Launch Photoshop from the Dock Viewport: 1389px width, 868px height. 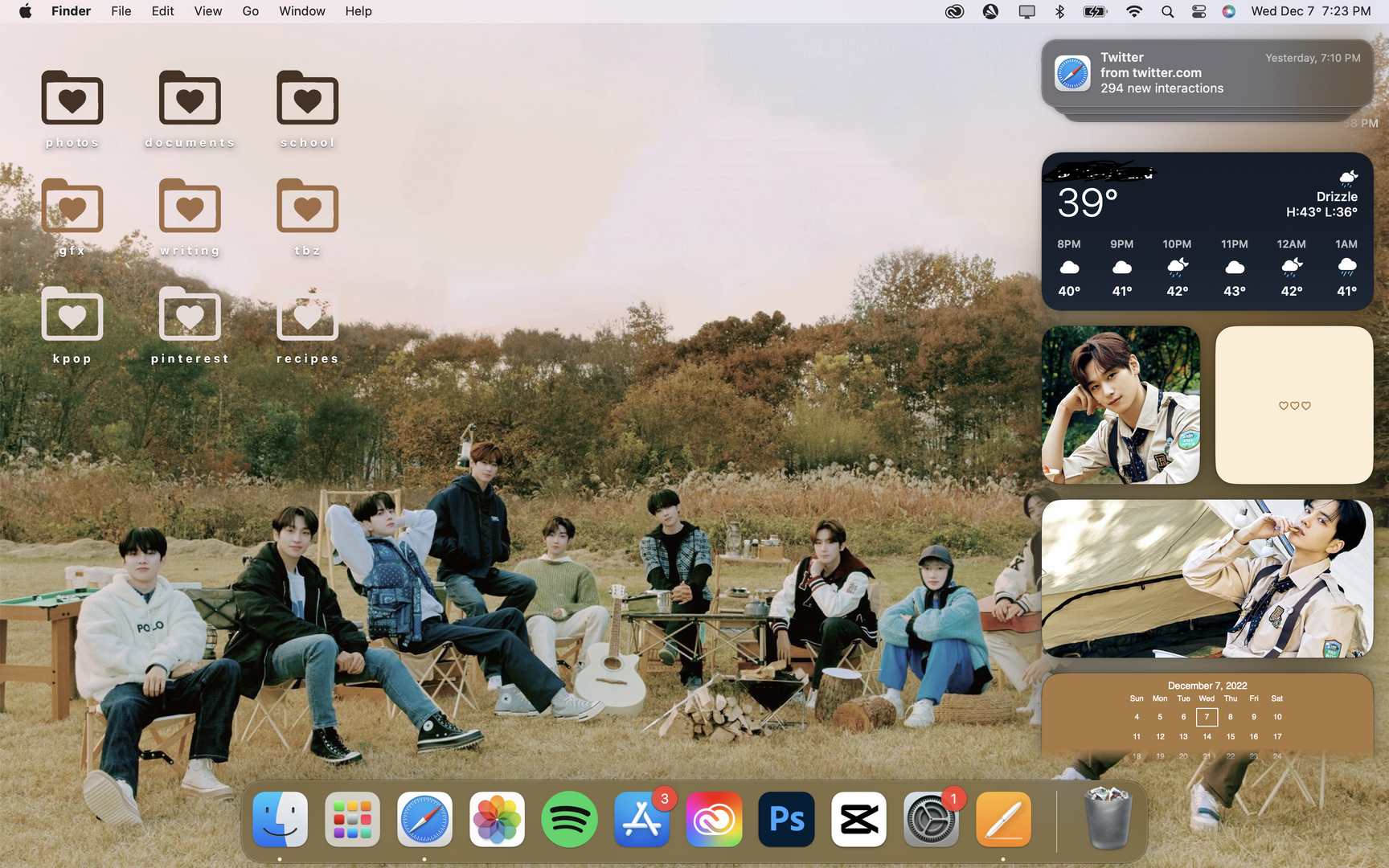click(x=786, y=820)
